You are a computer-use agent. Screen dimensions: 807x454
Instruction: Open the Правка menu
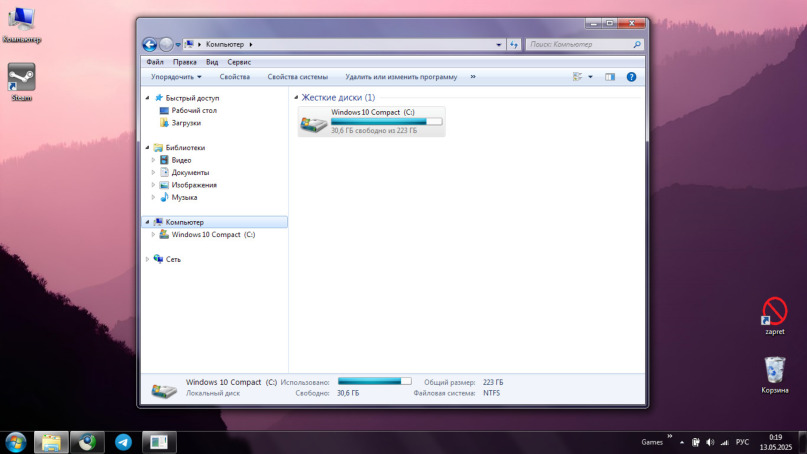click(184, 62)
